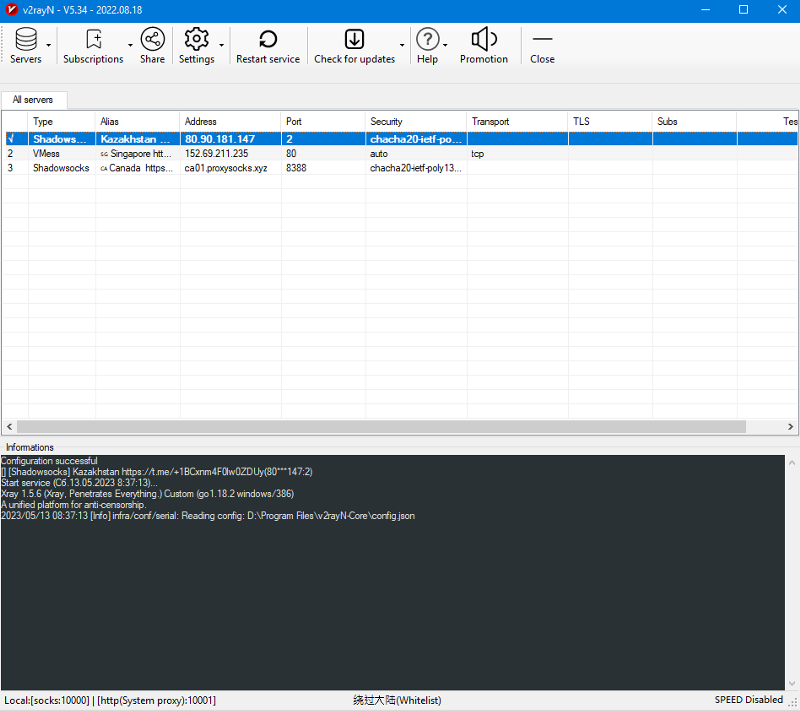Viewport: 800px width, 711px height.
Task: Select the Kazakhstan server row alias
Action: click(x=137, y=139)
